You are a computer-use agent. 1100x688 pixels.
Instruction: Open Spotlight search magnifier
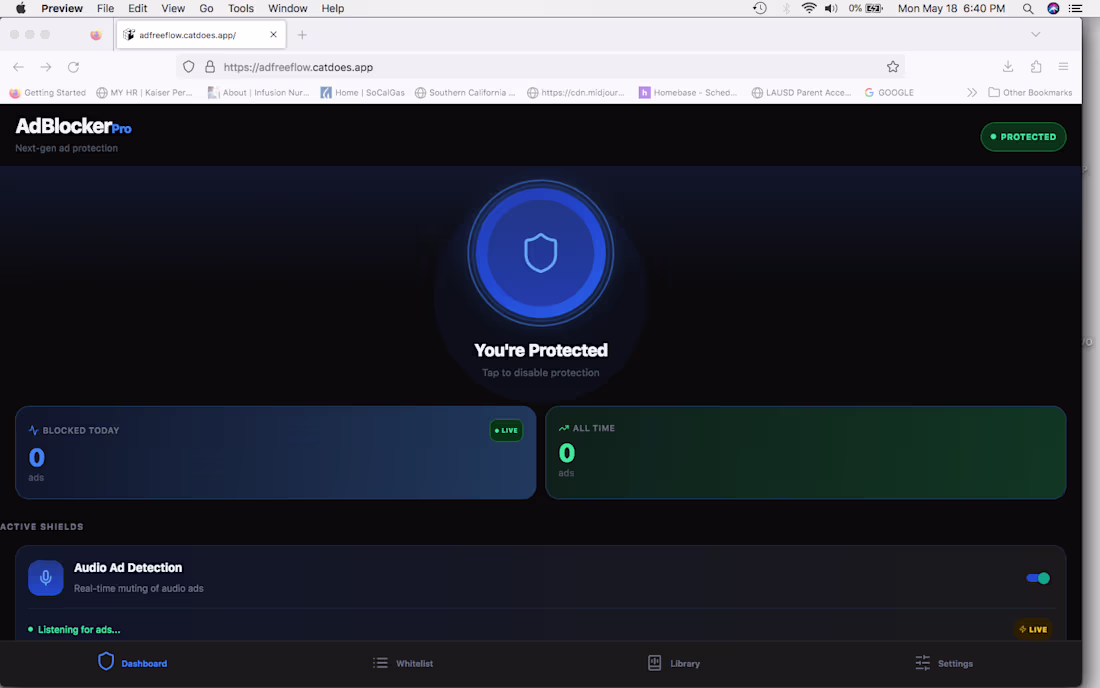1028,8
